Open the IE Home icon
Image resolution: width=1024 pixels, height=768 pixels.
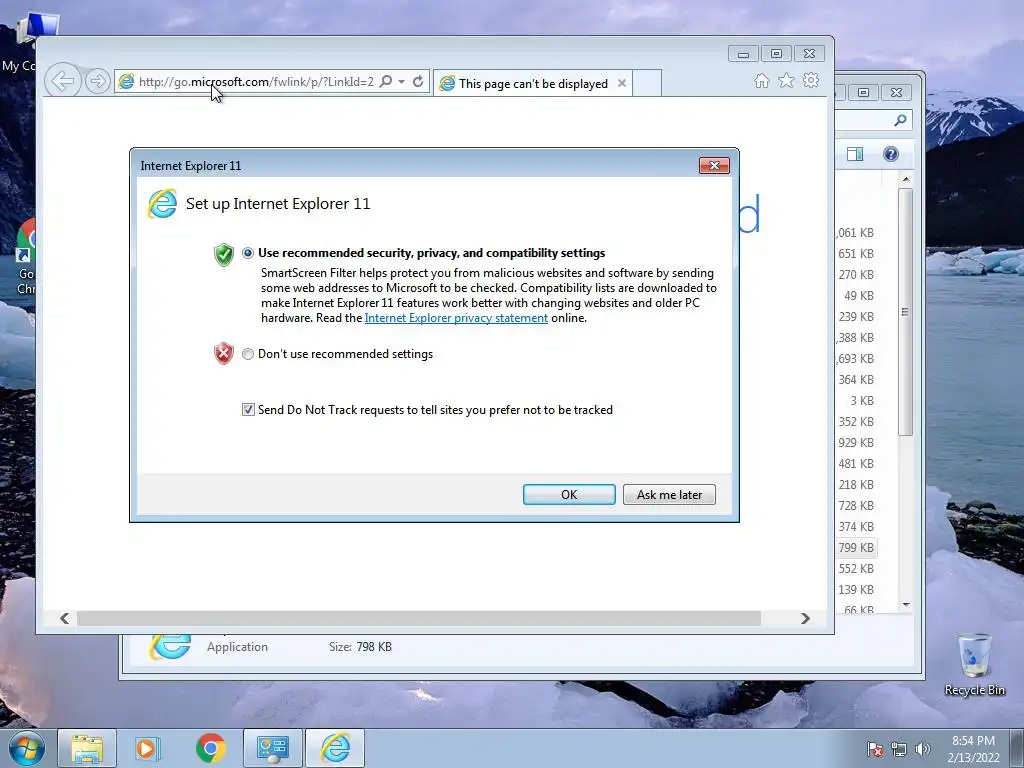pos(761,80)
